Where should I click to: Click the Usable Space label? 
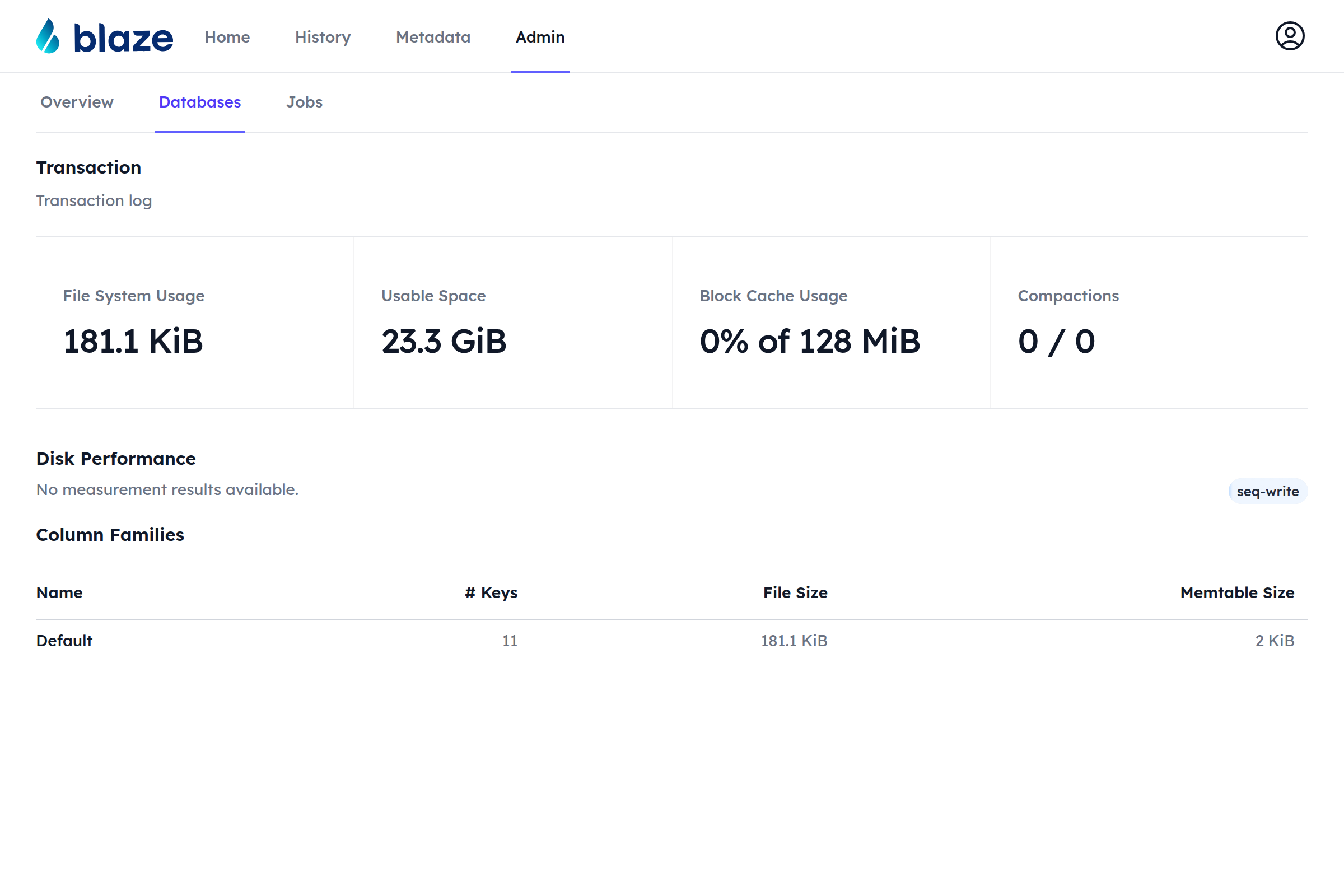tap(433, 296)
